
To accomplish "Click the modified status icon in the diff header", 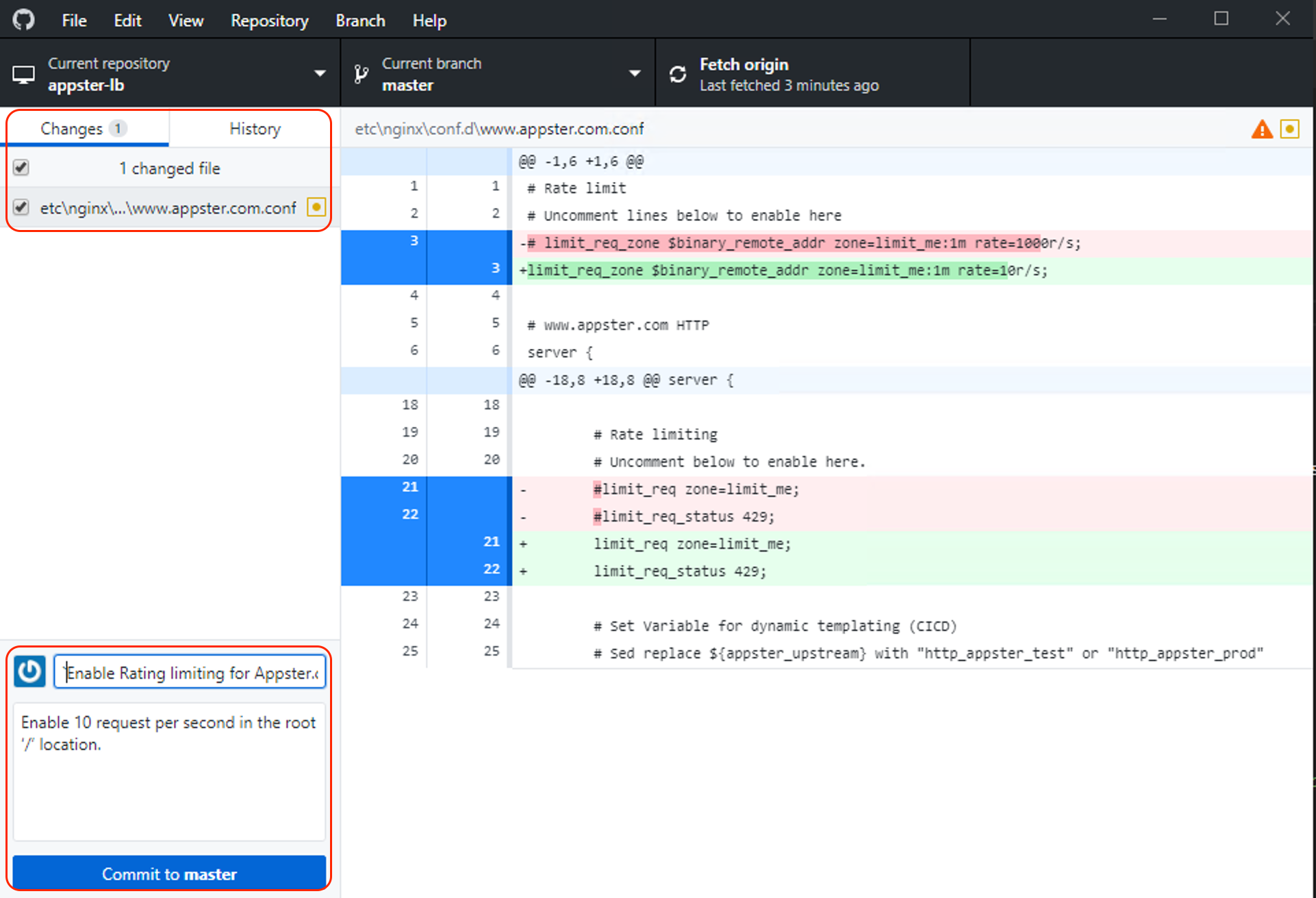I will pyautogui.click(x=1290, y=129).
